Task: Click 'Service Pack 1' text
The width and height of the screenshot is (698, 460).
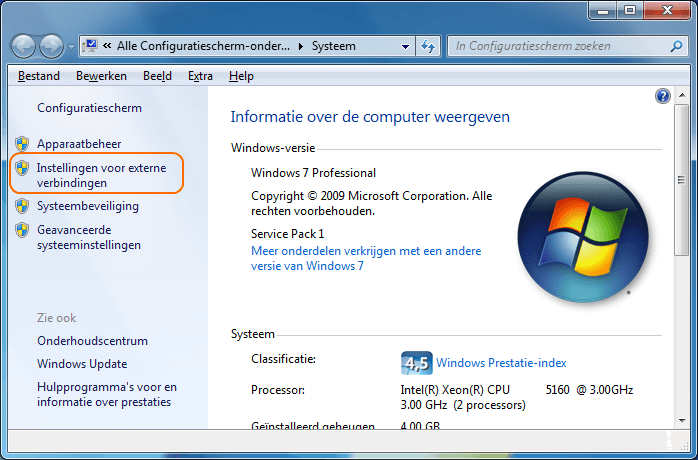Action: coord(288,234)
